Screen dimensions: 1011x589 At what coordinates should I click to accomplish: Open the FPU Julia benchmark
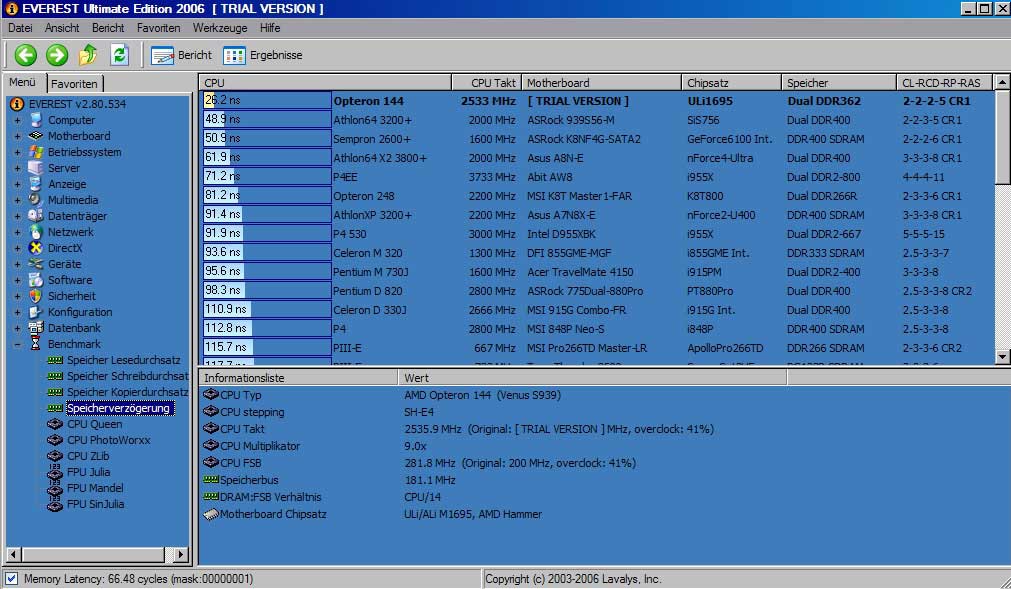click(88, 472)
